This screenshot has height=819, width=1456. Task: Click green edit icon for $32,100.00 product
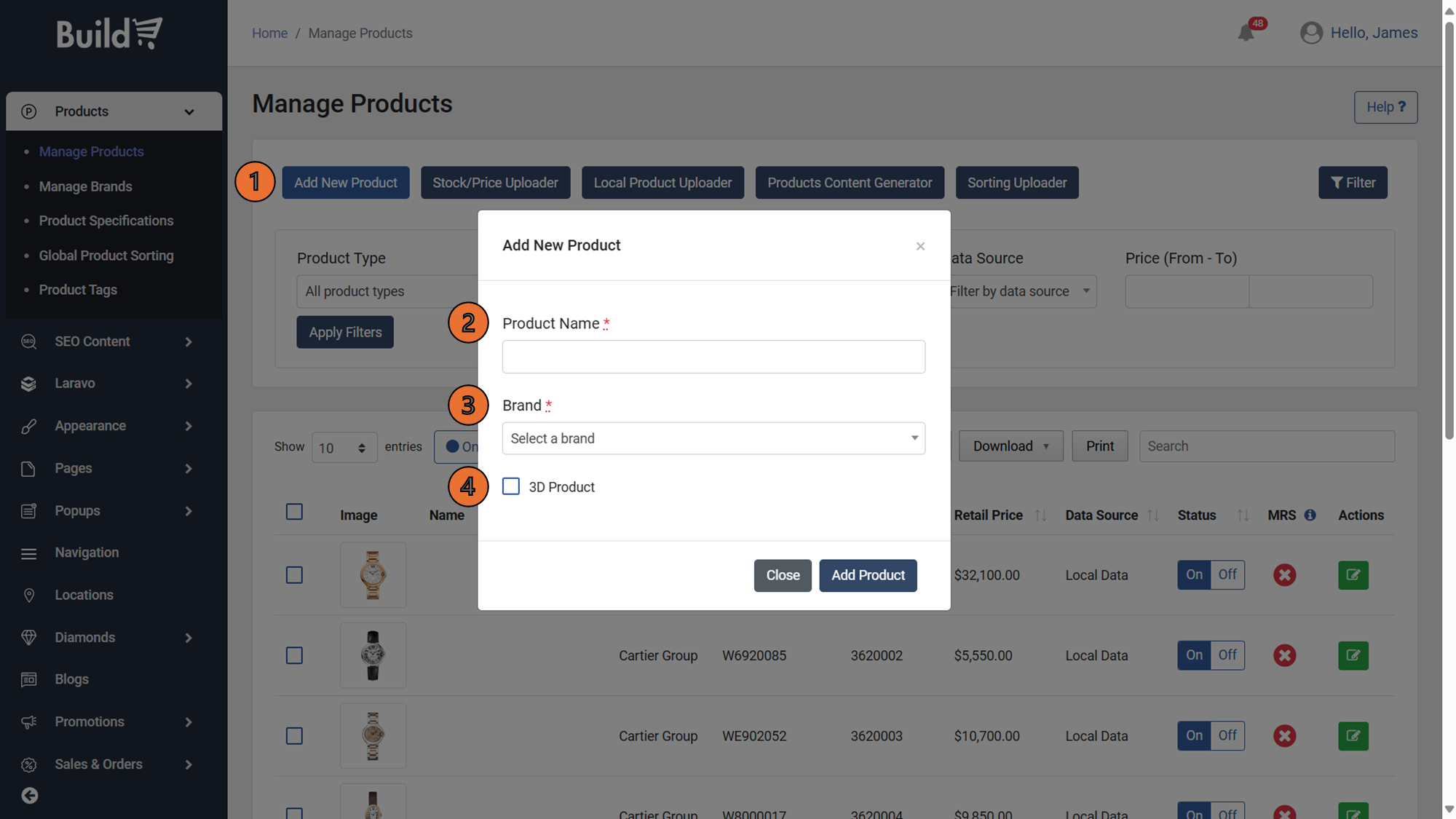pos(1353,575)
